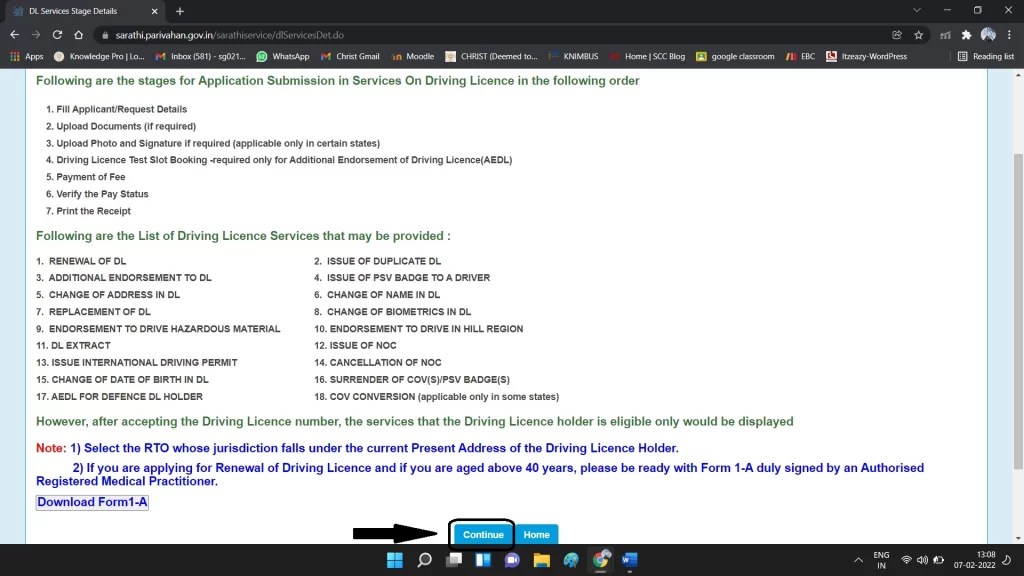Expand hidden system tray icons

pyautogui.click(x=858, y=560)
